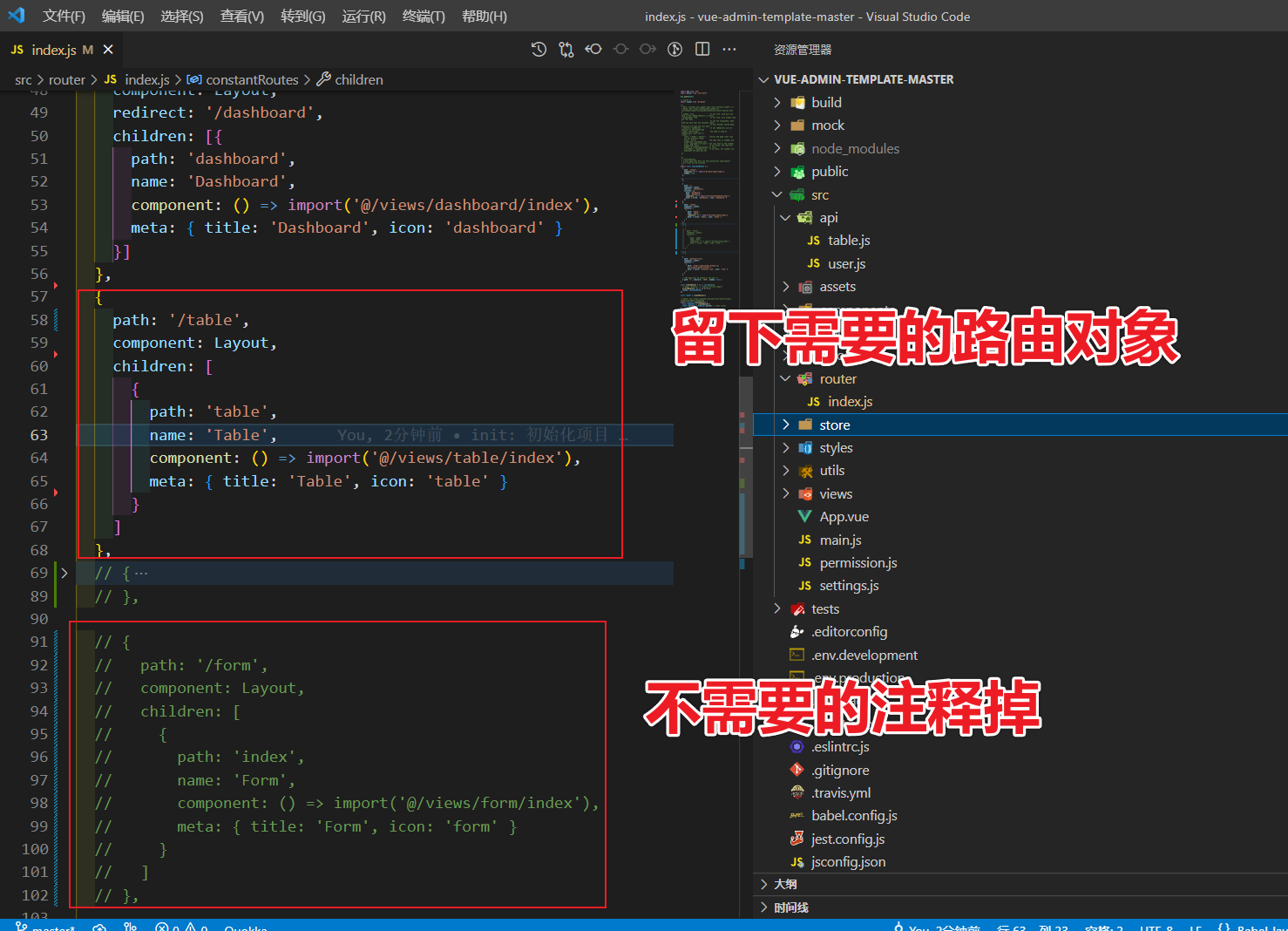Viewport: 1288px width, 931px height.
Task: Click the dimmed next revision arrow icon
Action: tap(647, 50)
